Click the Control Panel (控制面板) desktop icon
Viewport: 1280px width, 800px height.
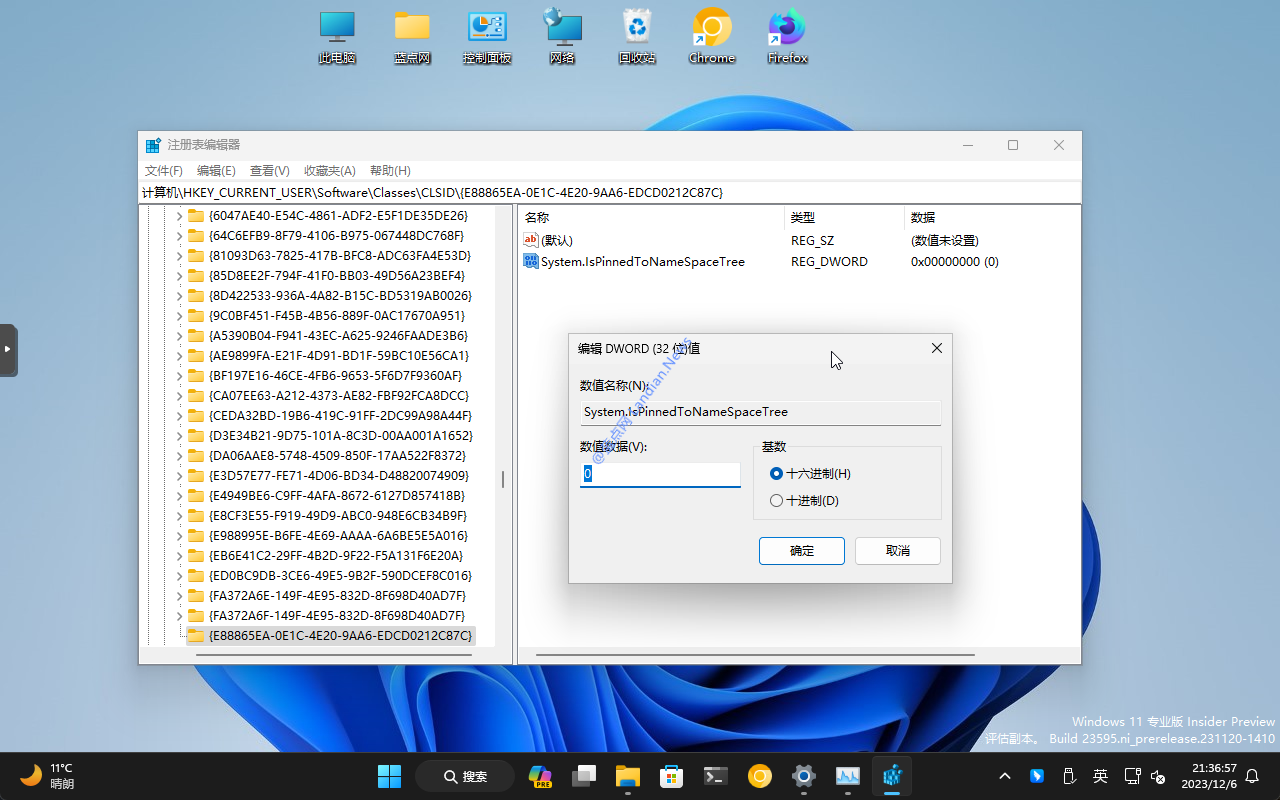coord(487,28)
